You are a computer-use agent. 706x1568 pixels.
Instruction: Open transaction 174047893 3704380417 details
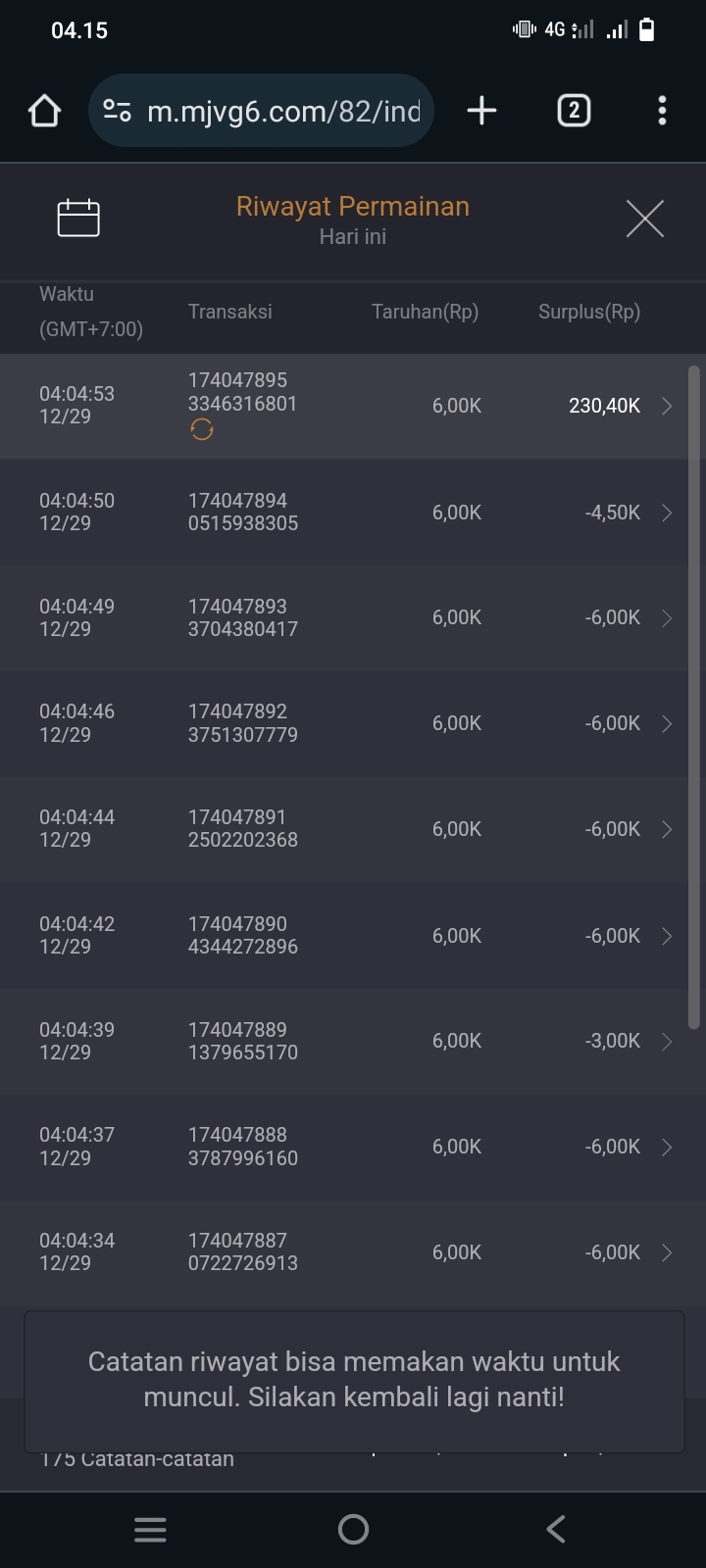pos(243,618)
